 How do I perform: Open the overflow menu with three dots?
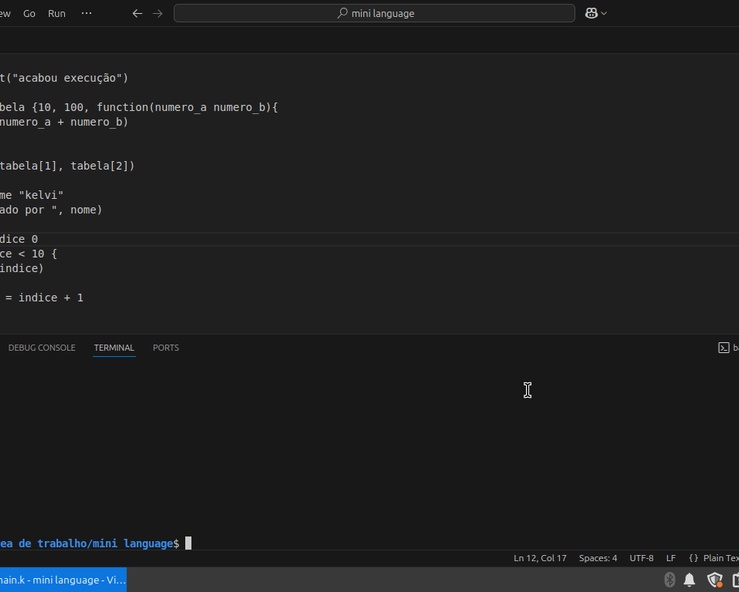(86, 13)
